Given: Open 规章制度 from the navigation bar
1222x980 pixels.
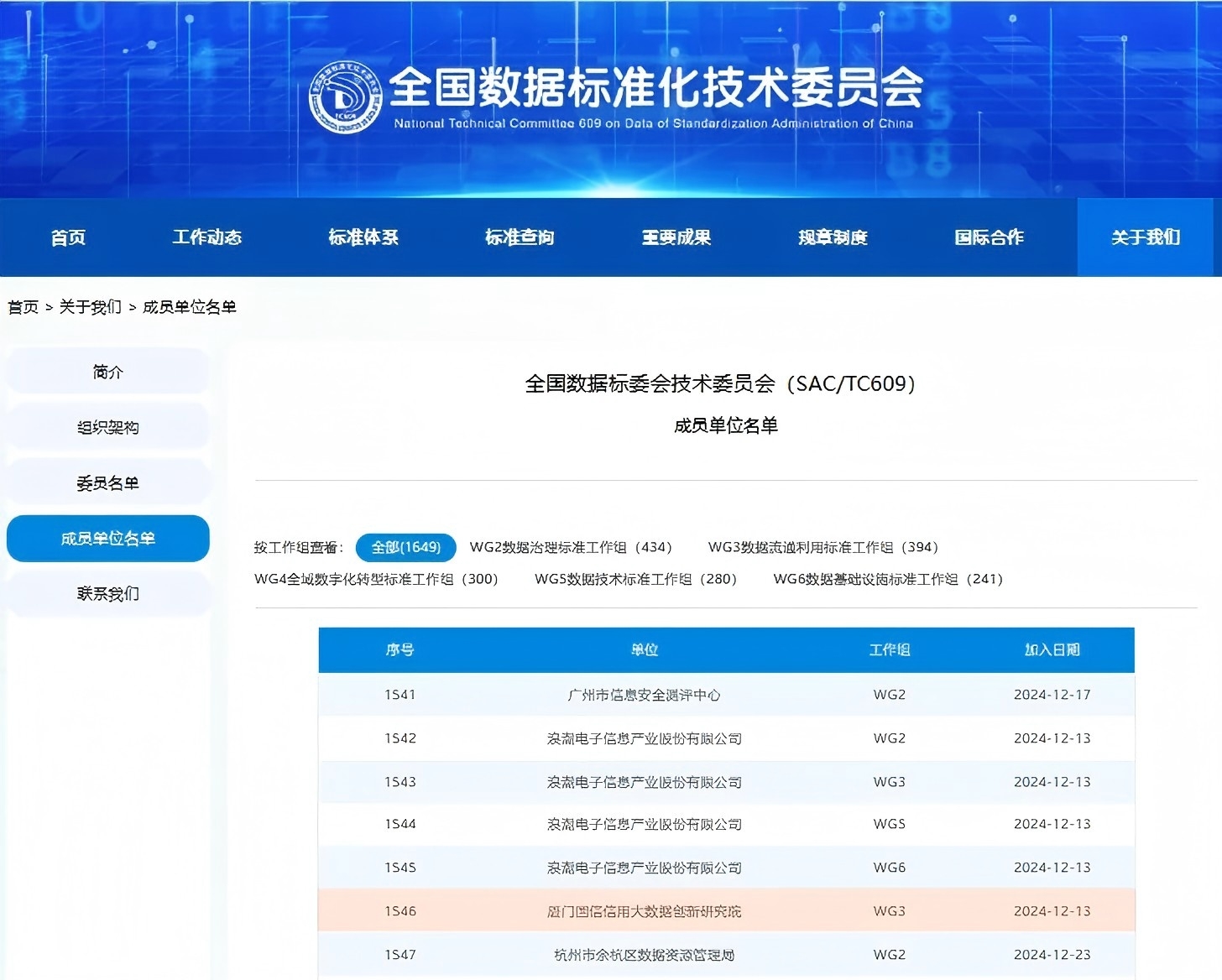Looking at the screenshot, I should [833, 237].
